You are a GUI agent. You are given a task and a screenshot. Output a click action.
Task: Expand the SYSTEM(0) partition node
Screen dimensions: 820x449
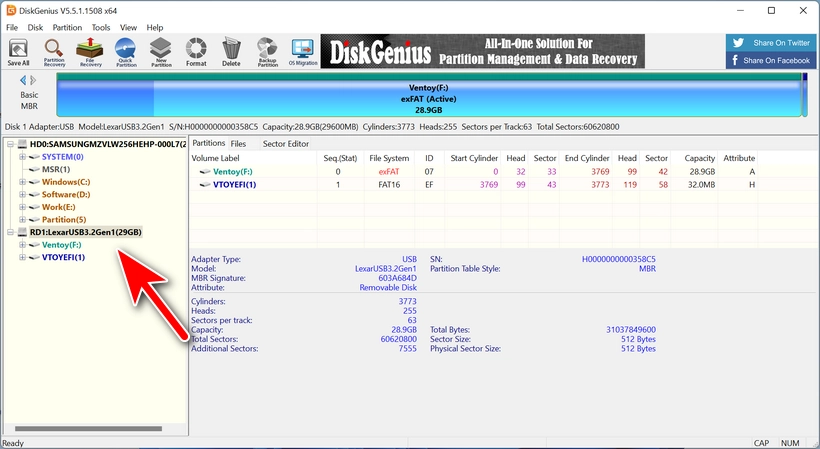click(22, 157)
